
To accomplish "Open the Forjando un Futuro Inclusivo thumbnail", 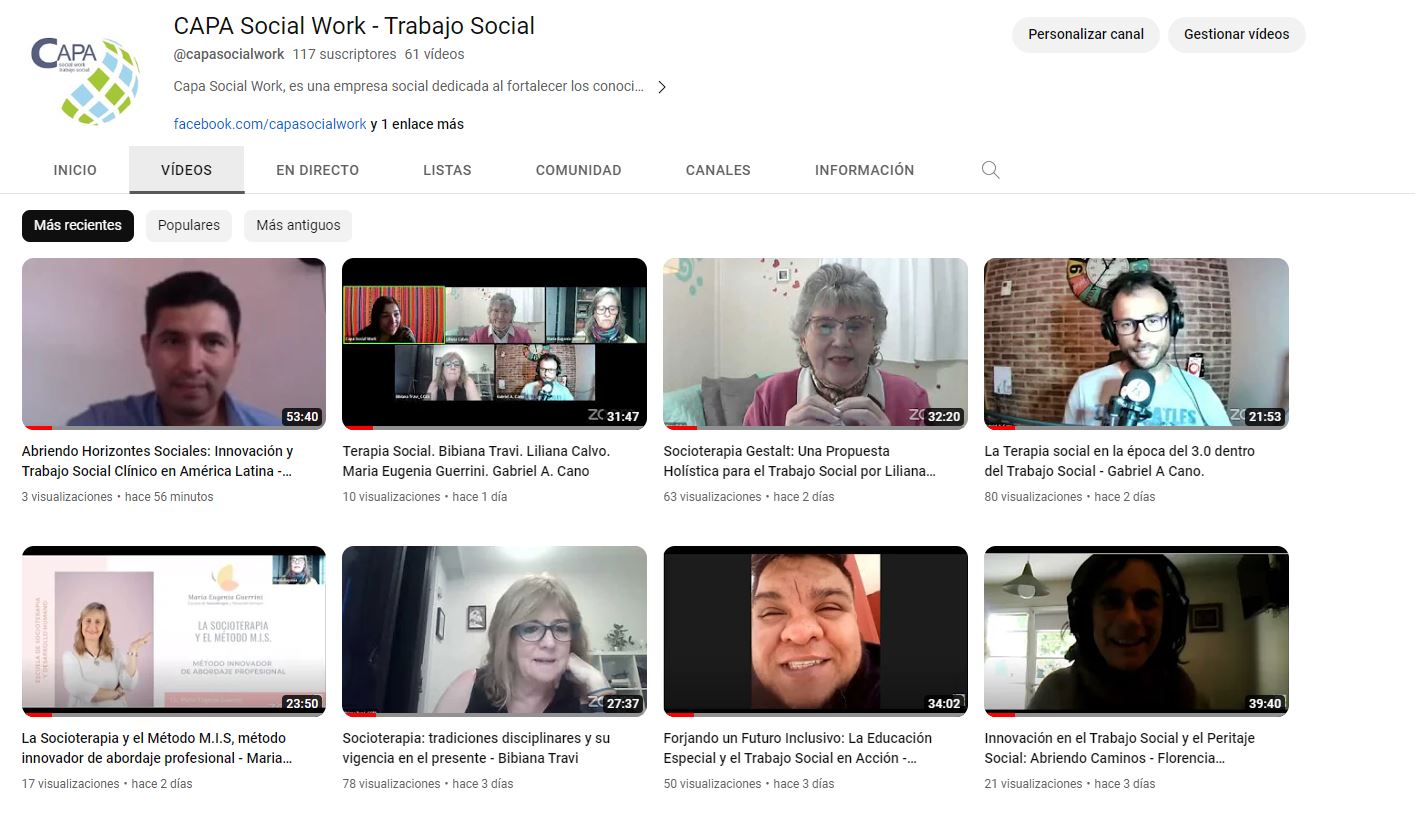I will 815,631.
